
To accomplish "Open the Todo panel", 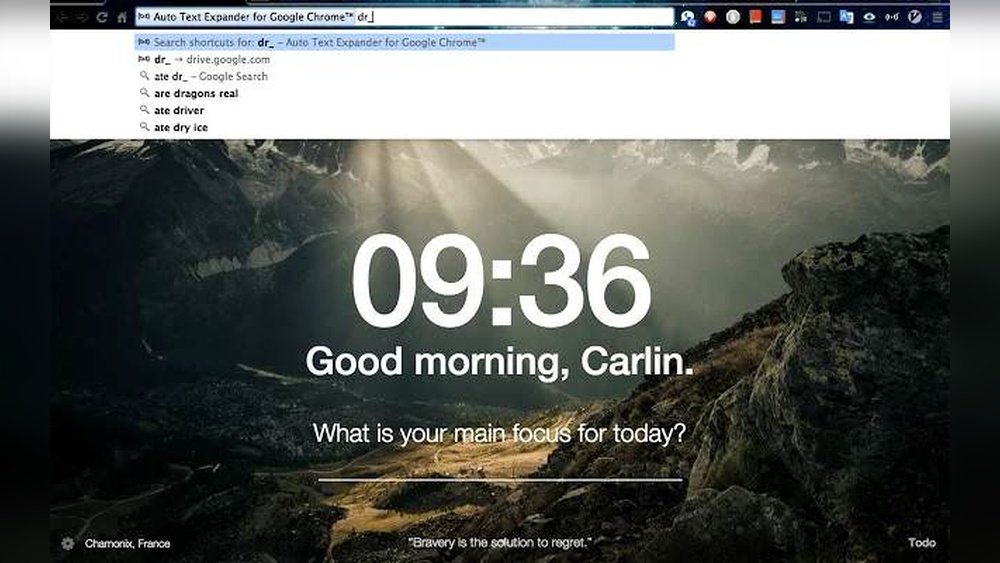I will coord(922,543).
